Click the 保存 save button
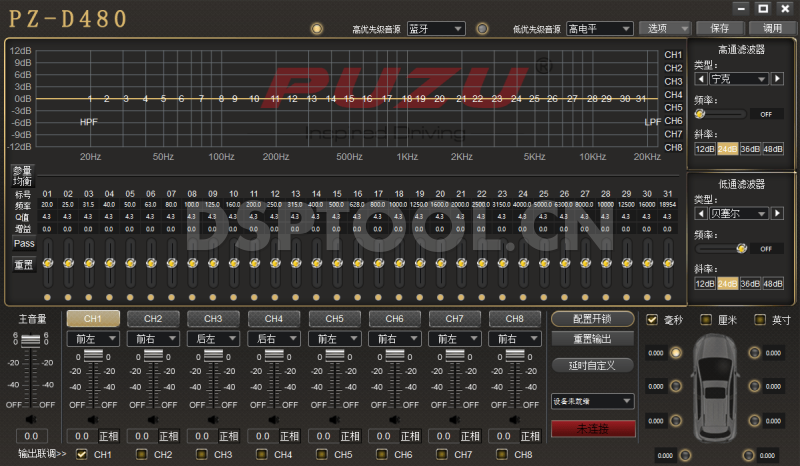The height and width of the screenshot is (466, 800). [719, 29]
